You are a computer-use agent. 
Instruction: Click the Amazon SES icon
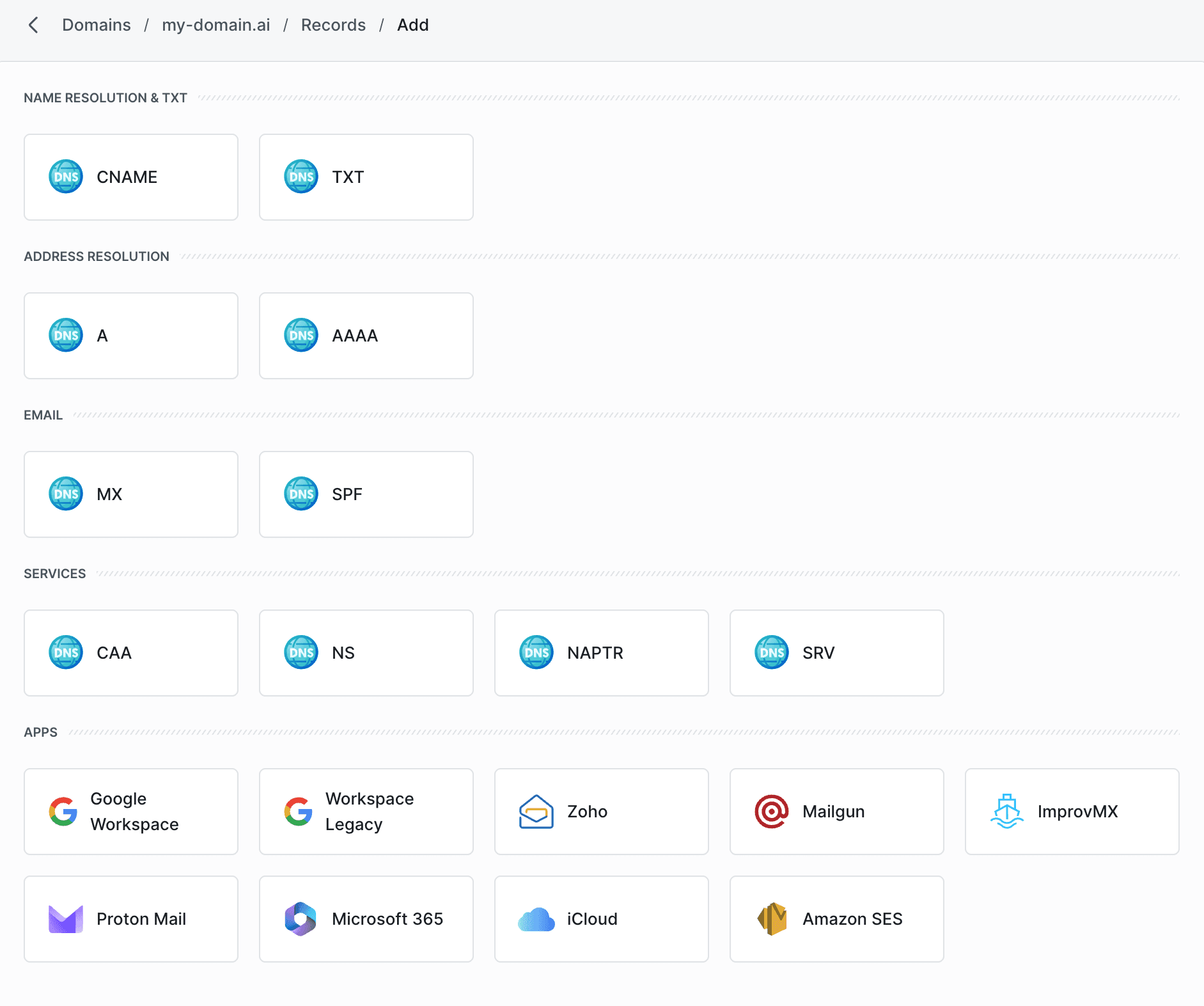(771, 919)
